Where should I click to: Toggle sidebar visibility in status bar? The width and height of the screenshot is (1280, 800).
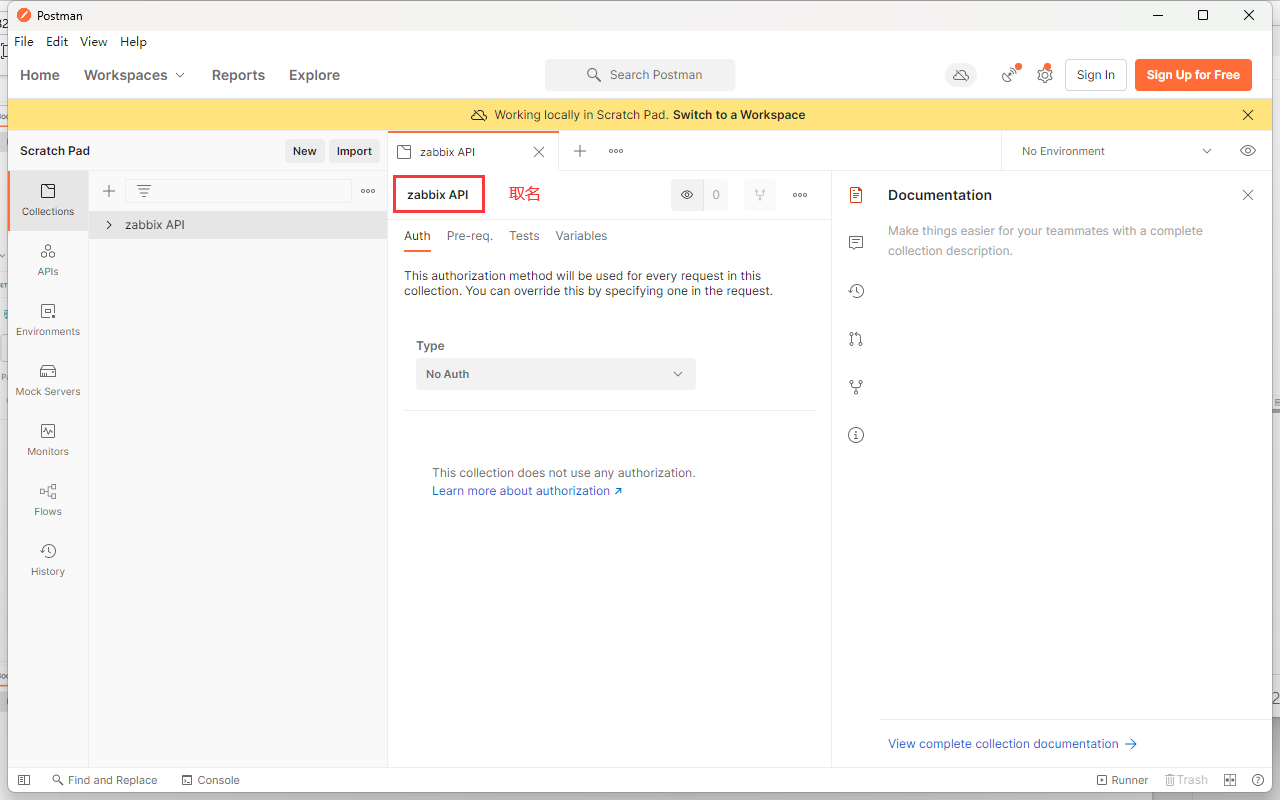25,780
